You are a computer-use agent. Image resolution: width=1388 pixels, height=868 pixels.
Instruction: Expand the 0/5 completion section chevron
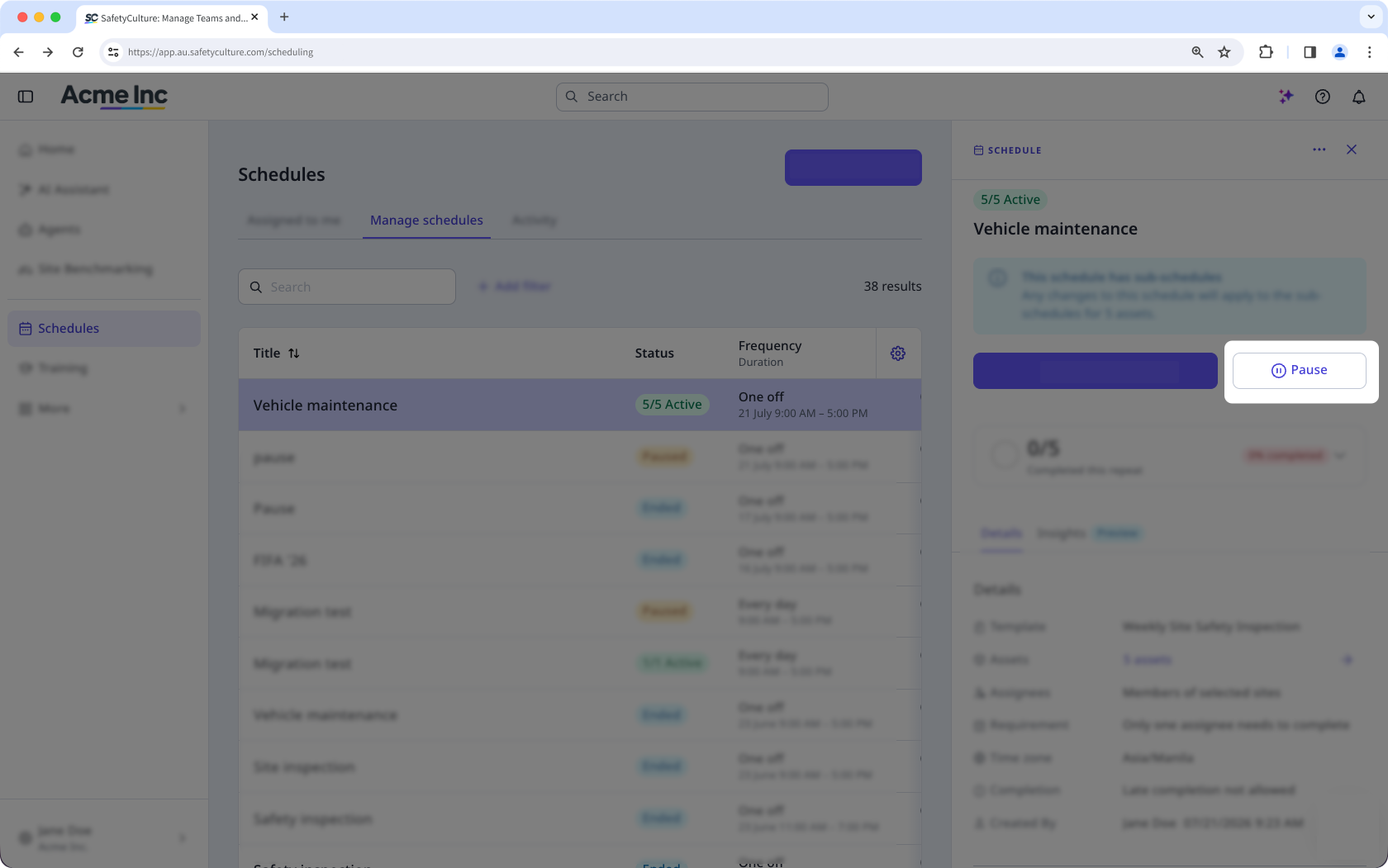pos(1340,456)
